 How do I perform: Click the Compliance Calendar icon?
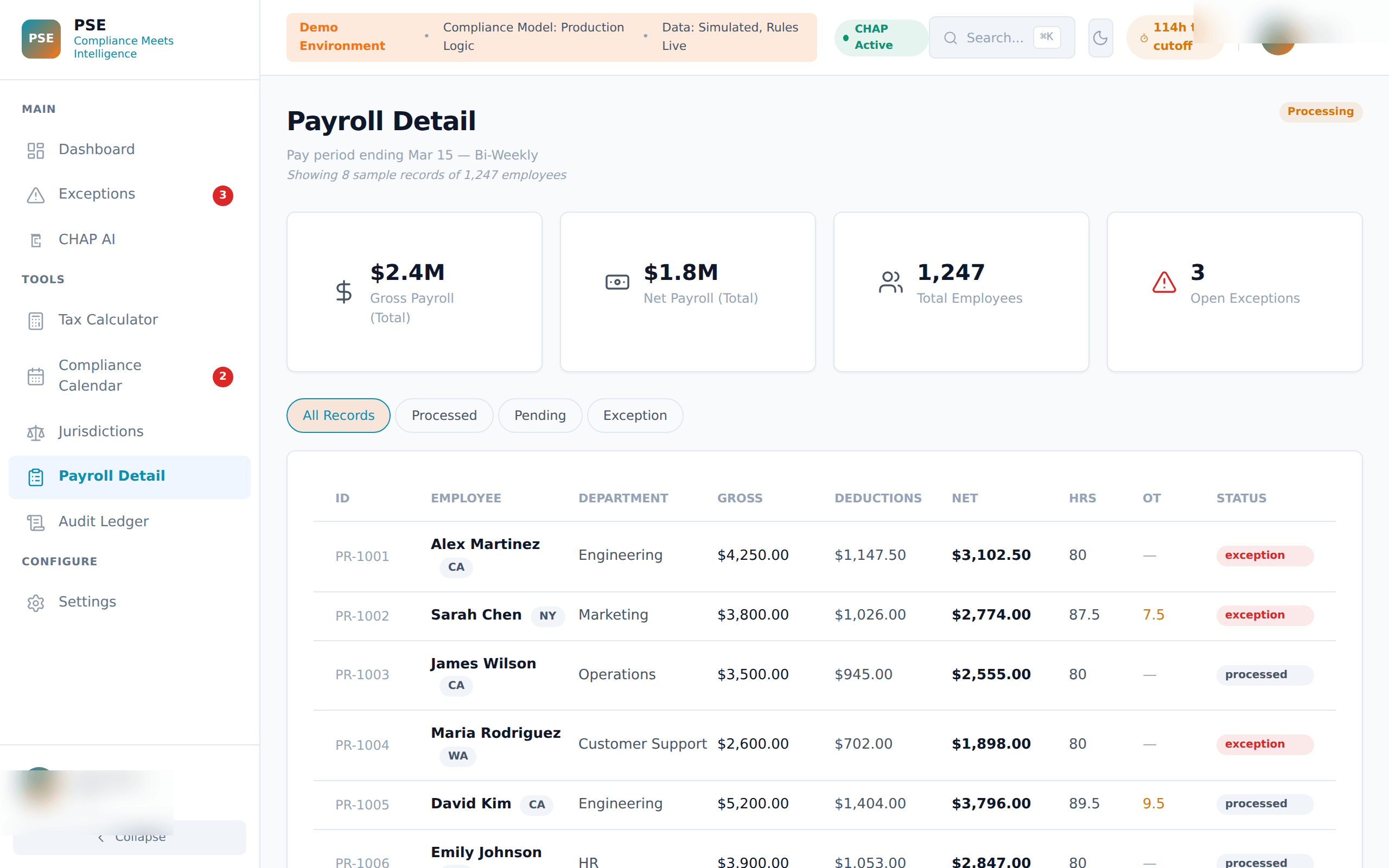[36, 376]
